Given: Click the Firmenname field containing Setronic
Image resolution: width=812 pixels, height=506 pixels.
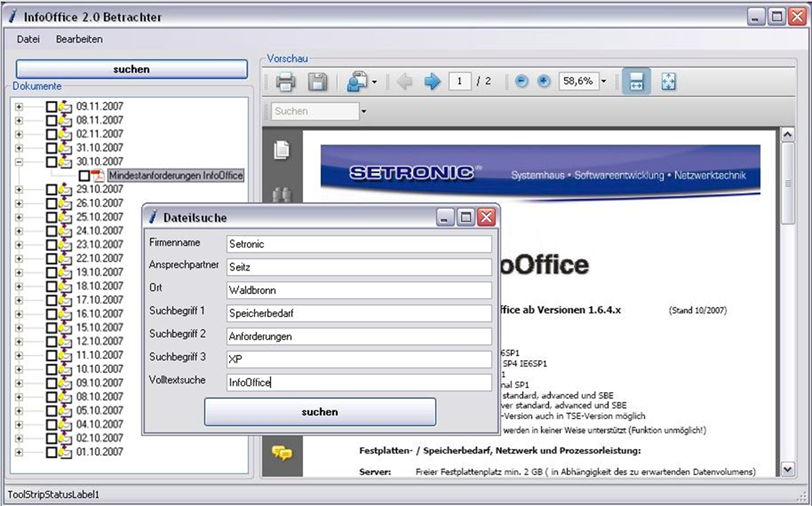Looking at the screenshot, I should (359, 244).
